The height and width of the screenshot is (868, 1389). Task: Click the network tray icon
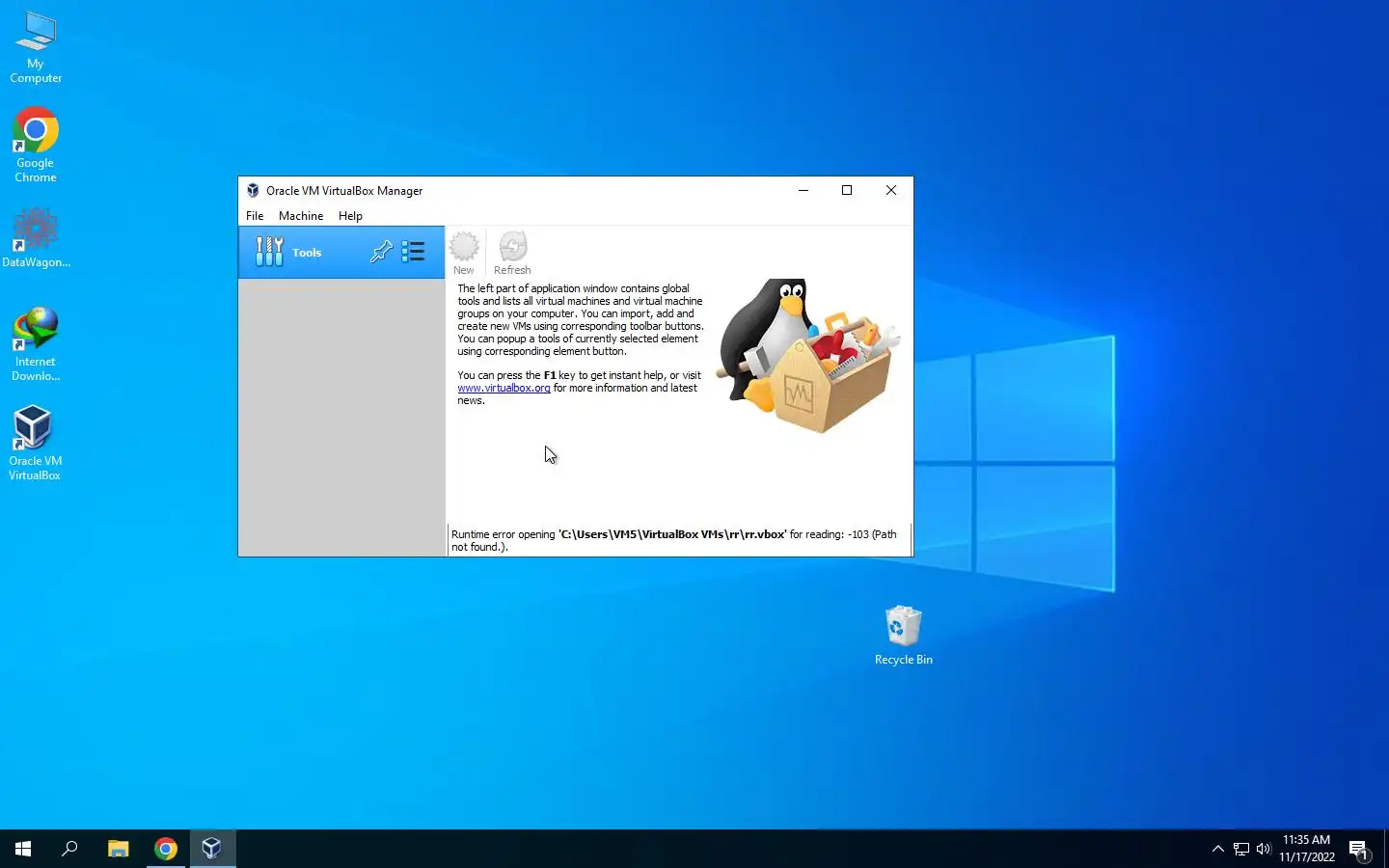coord(1241,849)
